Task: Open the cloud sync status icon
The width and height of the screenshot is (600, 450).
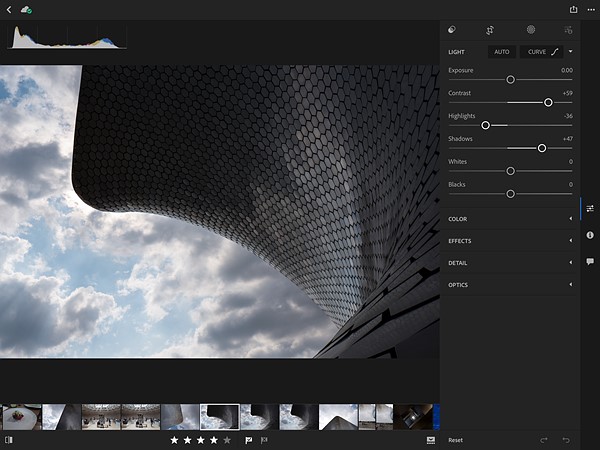Action: click(x=26, y=9)
